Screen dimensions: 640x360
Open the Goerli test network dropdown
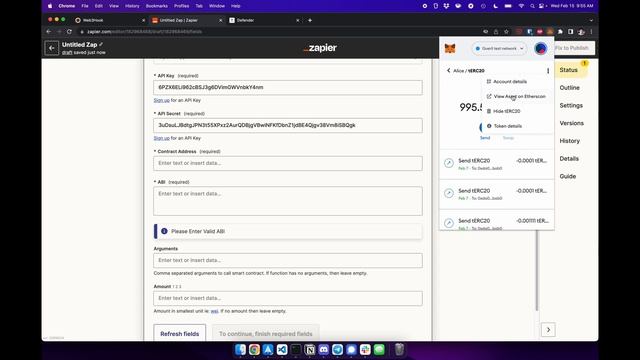499,49
